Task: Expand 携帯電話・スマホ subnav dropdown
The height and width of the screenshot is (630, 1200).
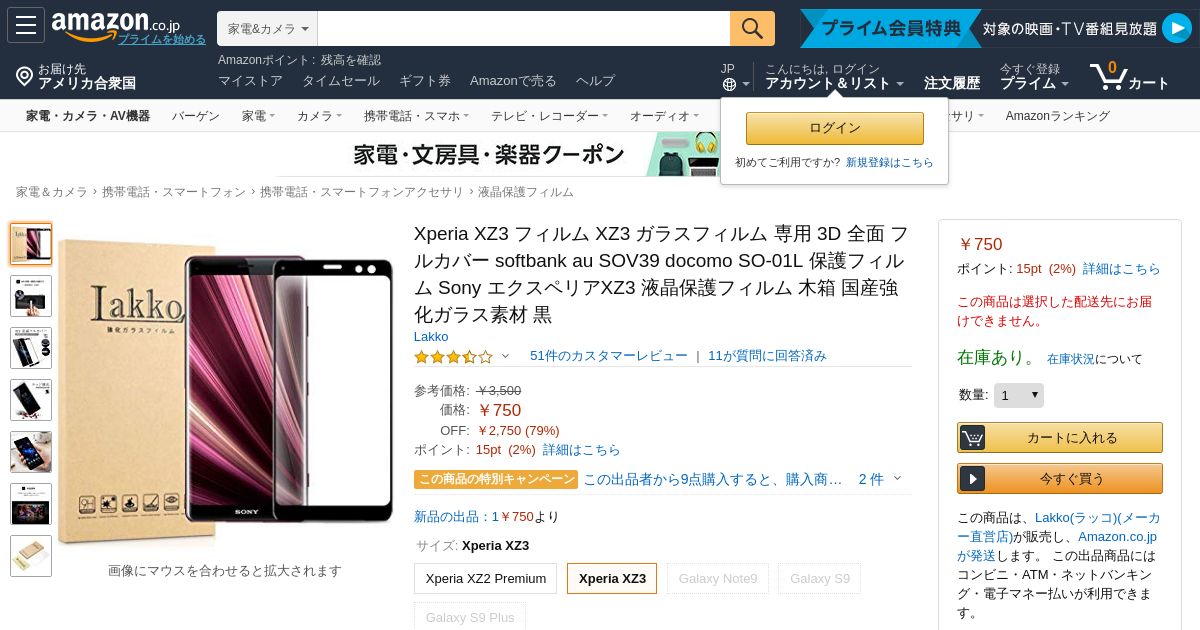Action: coord(416,116)
